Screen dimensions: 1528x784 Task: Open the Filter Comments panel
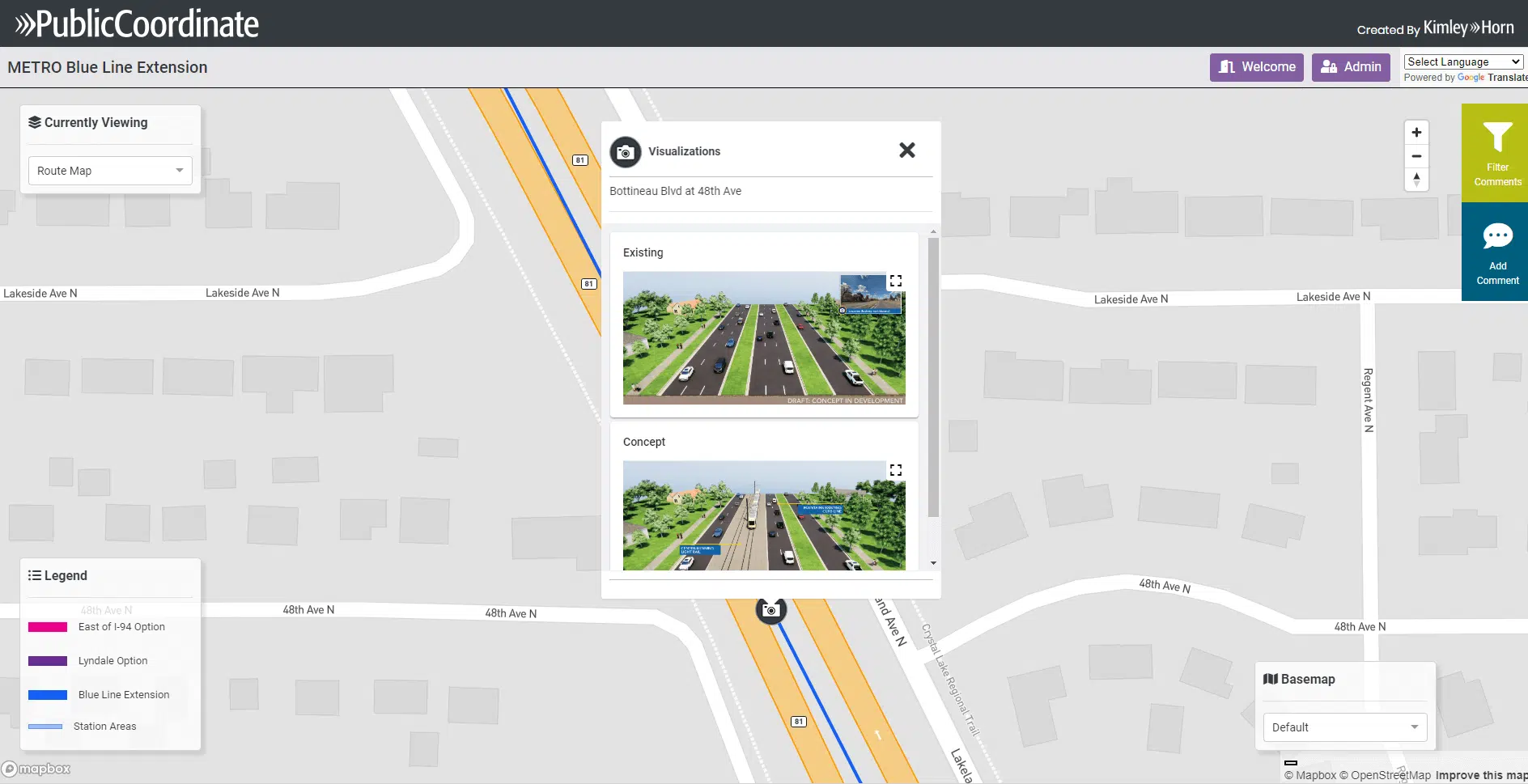tap(1496, 154)
